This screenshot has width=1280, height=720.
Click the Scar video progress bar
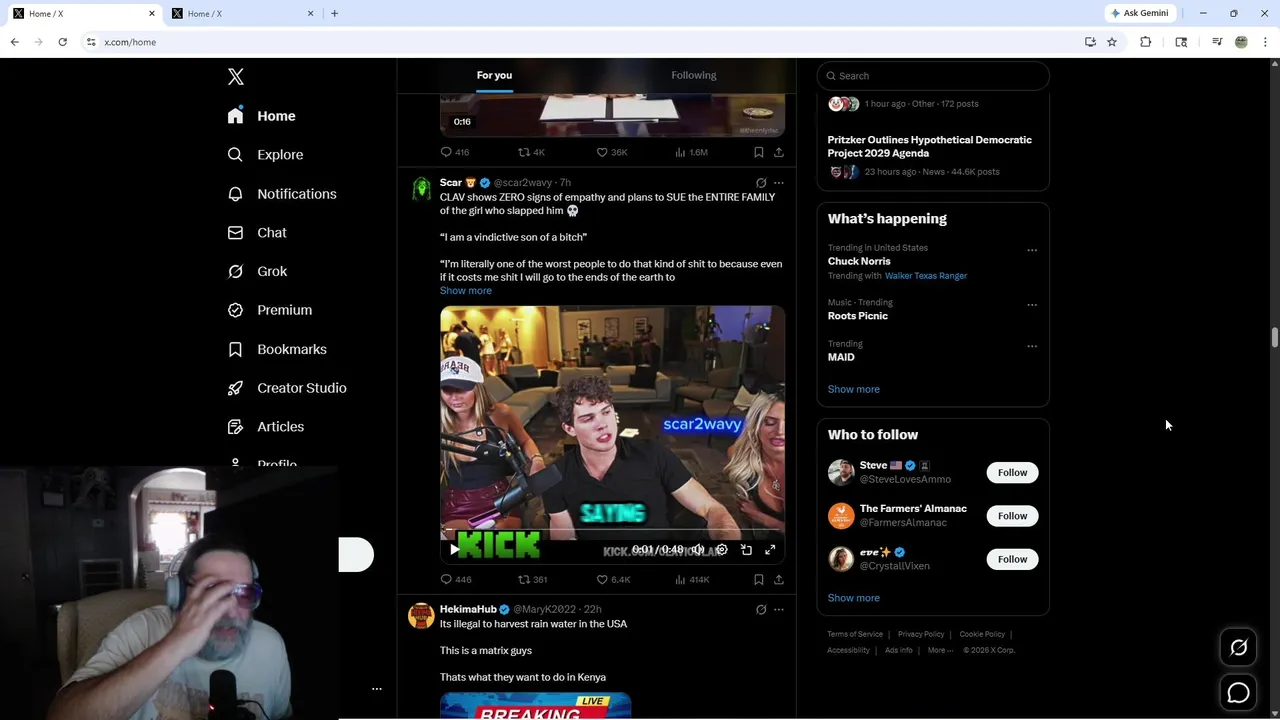point(612,531)
